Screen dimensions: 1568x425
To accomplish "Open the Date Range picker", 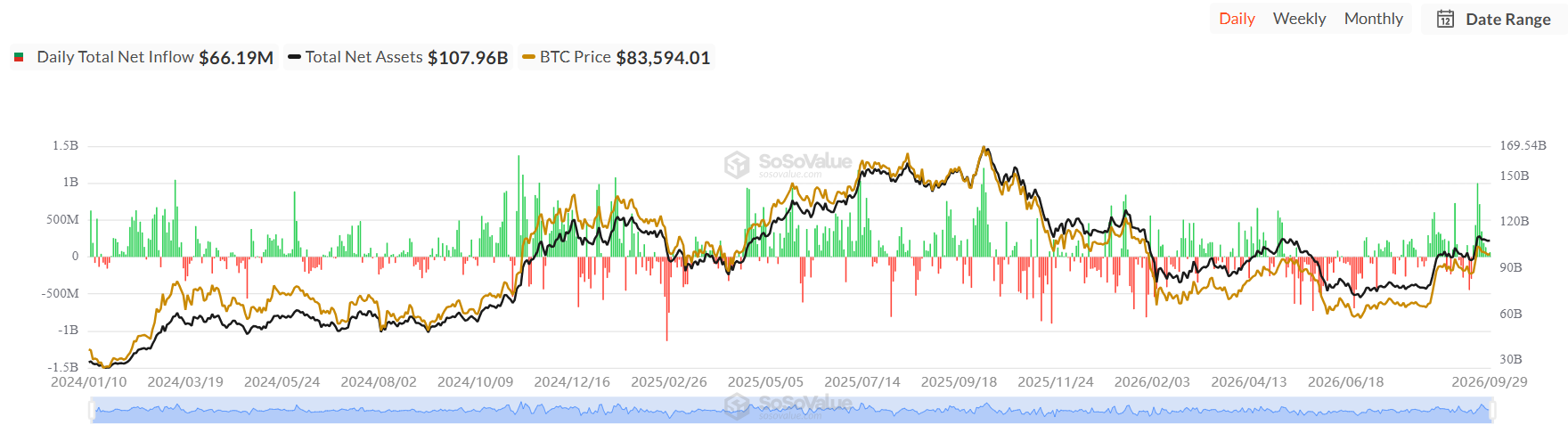I will [1494, 20].
